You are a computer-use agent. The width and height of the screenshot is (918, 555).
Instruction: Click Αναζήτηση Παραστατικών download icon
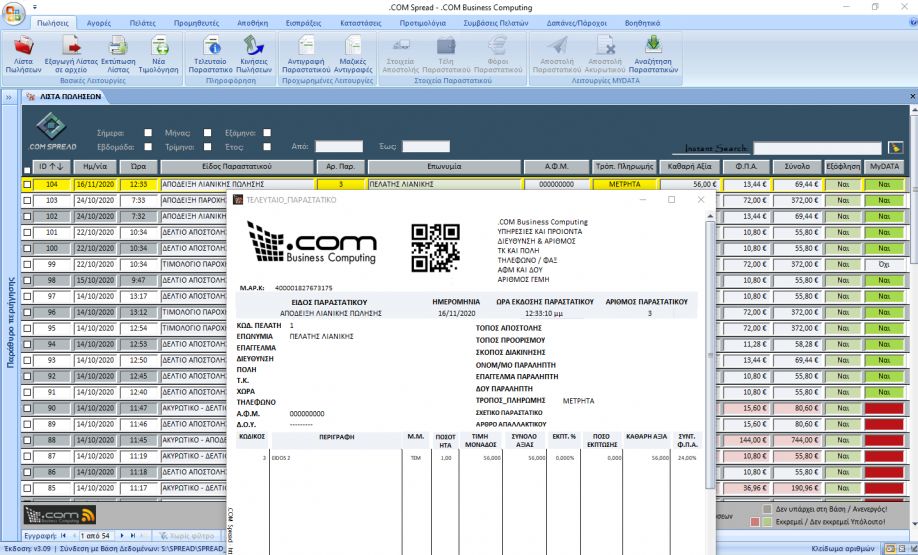pos(653,45)
